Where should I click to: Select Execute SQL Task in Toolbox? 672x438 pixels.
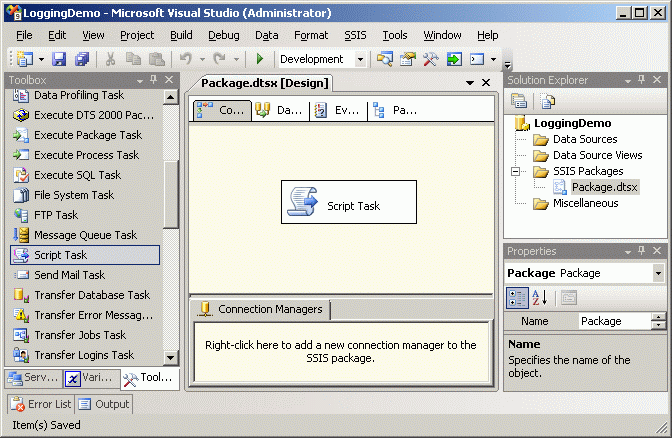click(85, 175)
